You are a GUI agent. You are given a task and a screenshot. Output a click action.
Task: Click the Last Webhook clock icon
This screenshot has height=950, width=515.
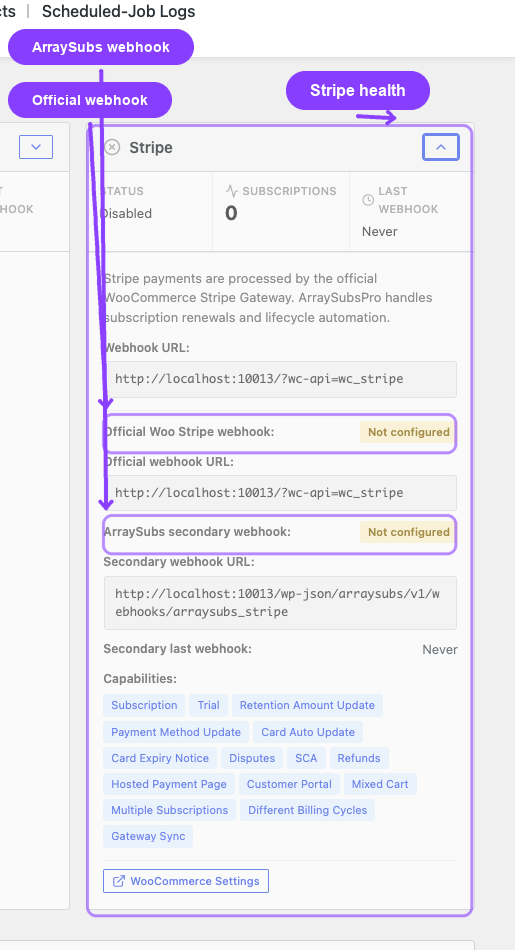coord(368,200)
